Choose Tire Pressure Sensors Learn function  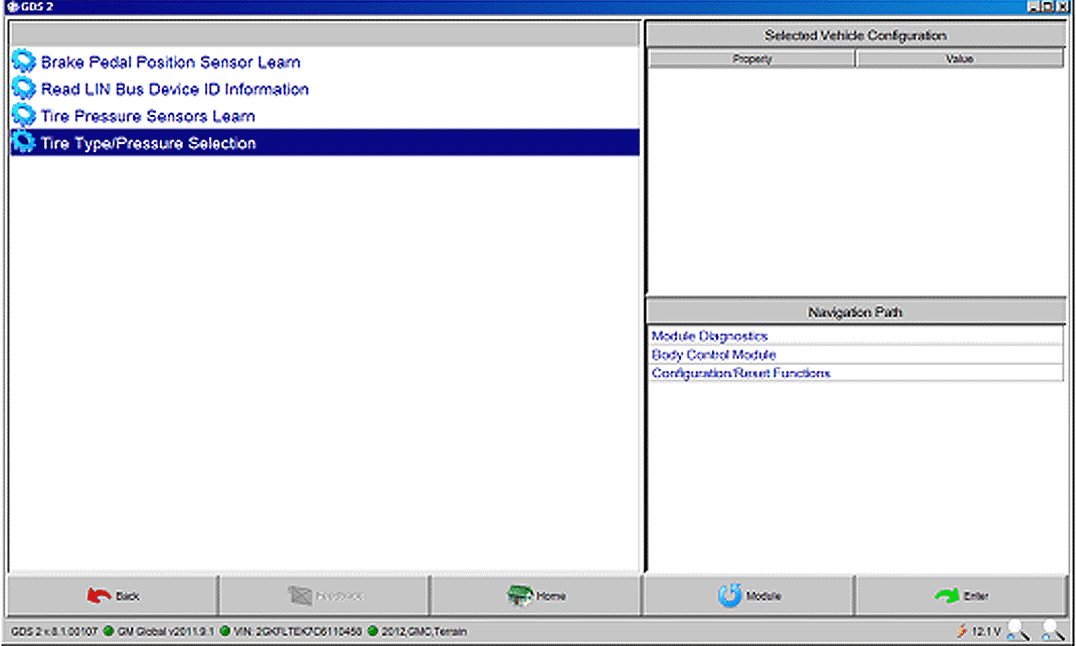(147, 116)
